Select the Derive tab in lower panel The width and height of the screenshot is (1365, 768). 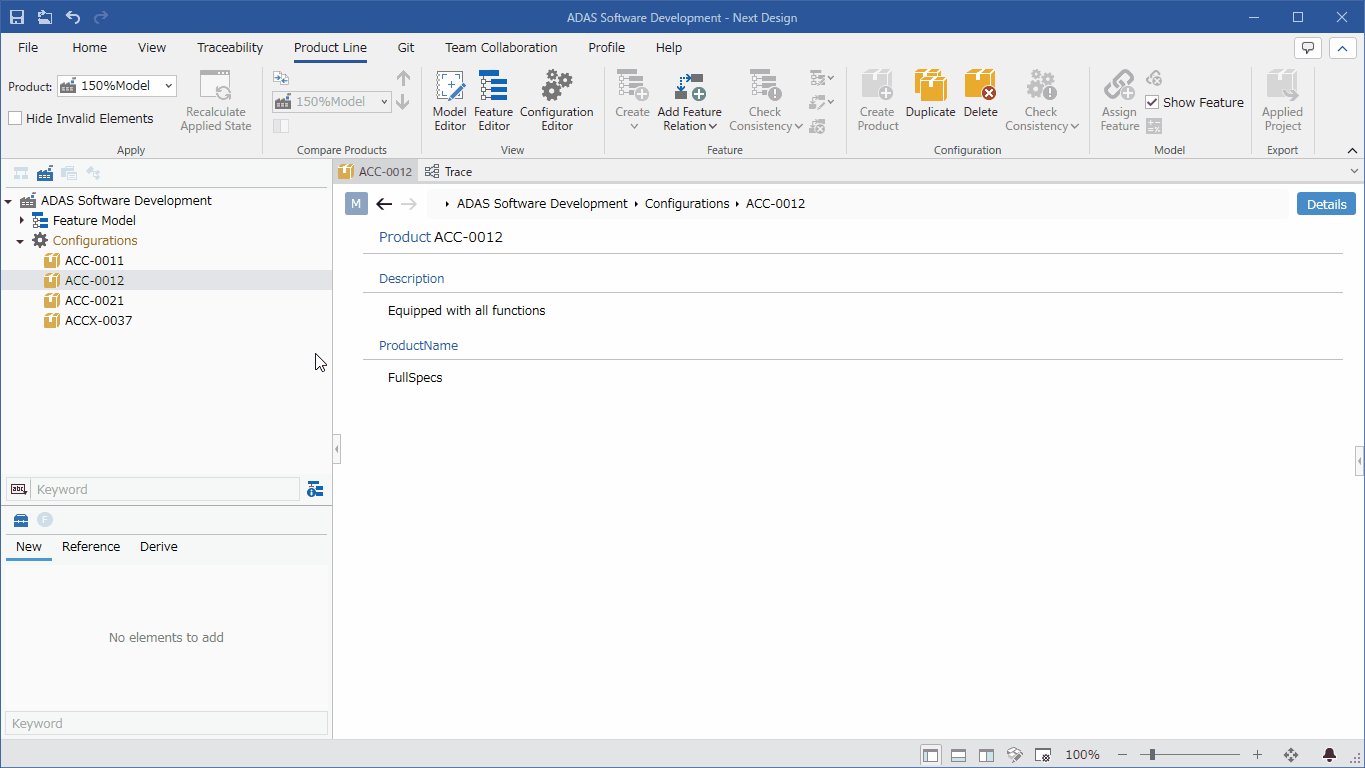(x=159, y=547)
